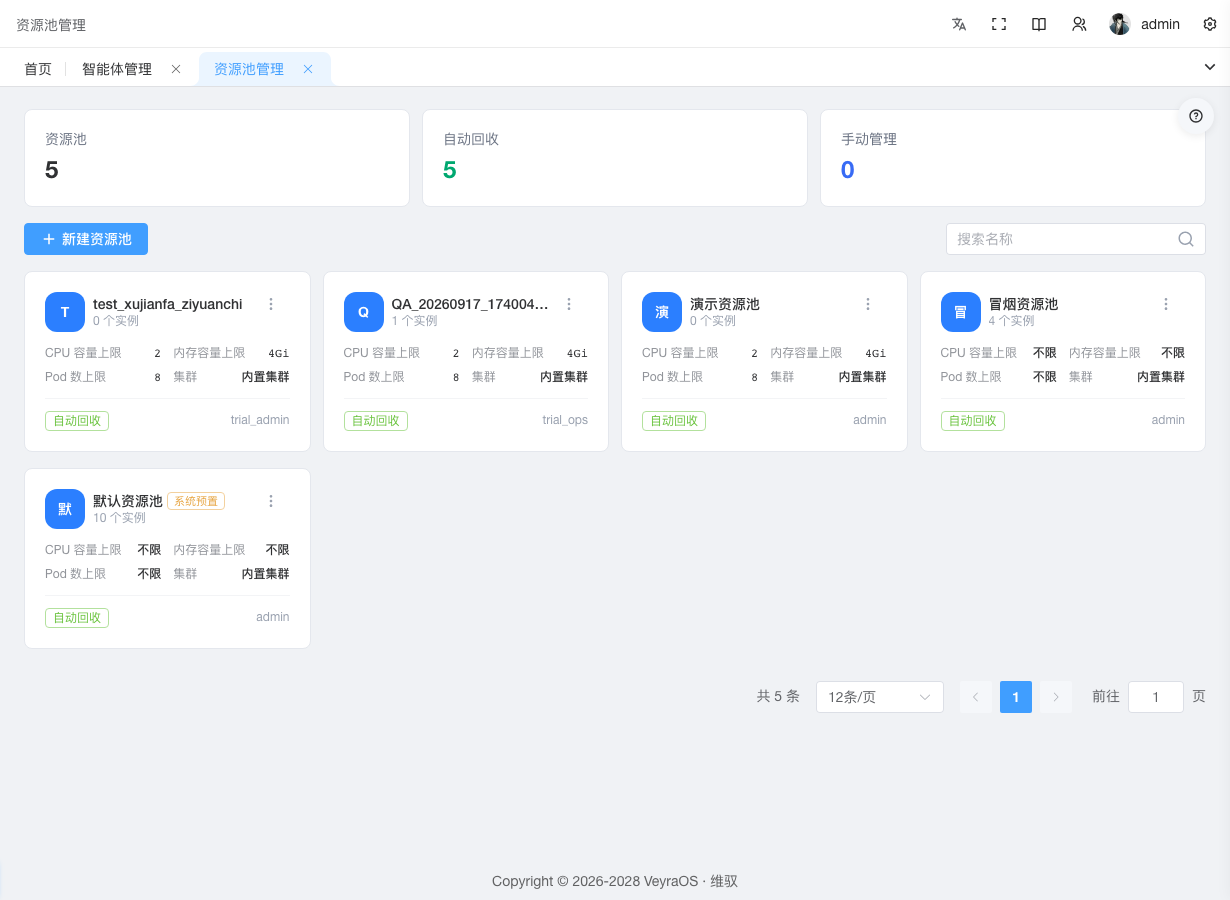Expand the tab list chevron

point(1210,67)
